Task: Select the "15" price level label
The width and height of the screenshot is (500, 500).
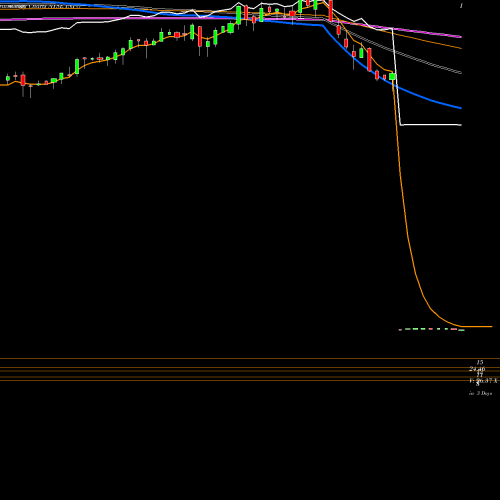Action: tap(480, 362)
